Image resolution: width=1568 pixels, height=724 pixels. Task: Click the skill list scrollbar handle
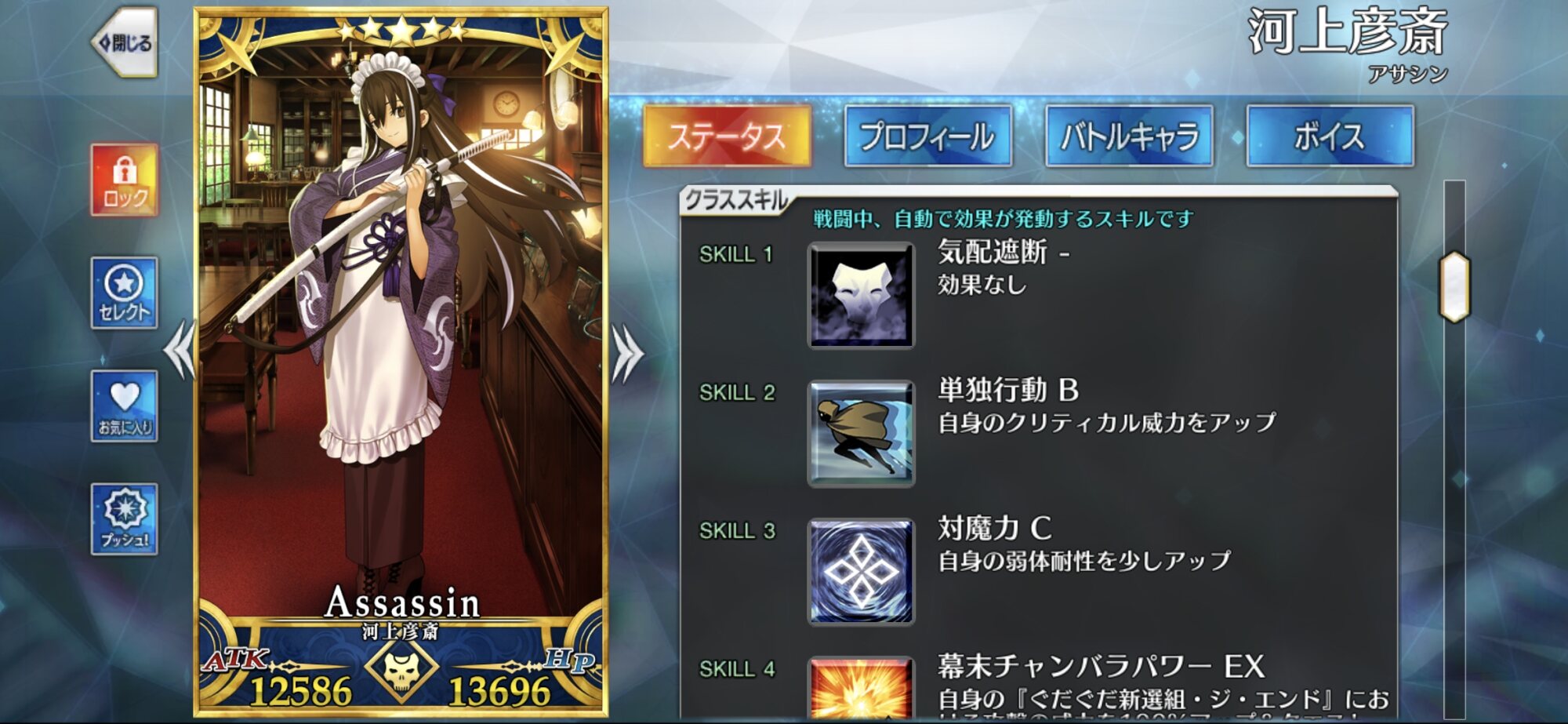pyautogui.click(x=1454, y=286)
